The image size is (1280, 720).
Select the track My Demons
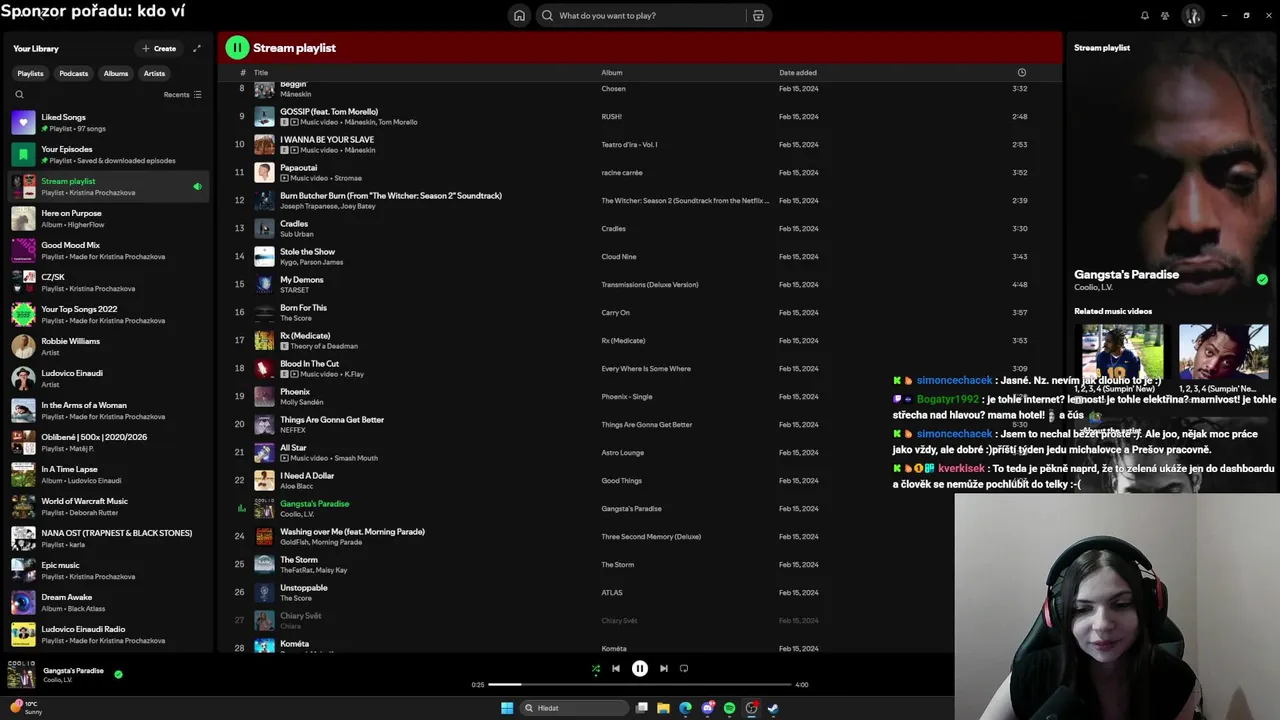click(x=640, y=284)
